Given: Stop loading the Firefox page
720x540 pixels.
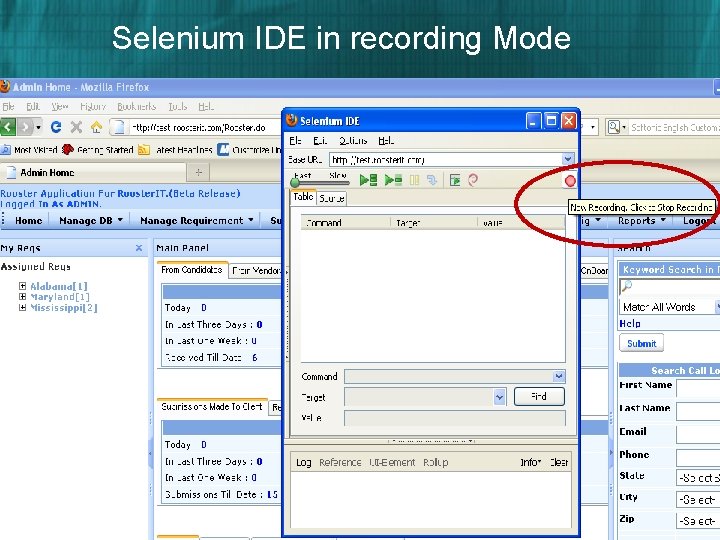Looking at the screenshot, I should [76, 127].
